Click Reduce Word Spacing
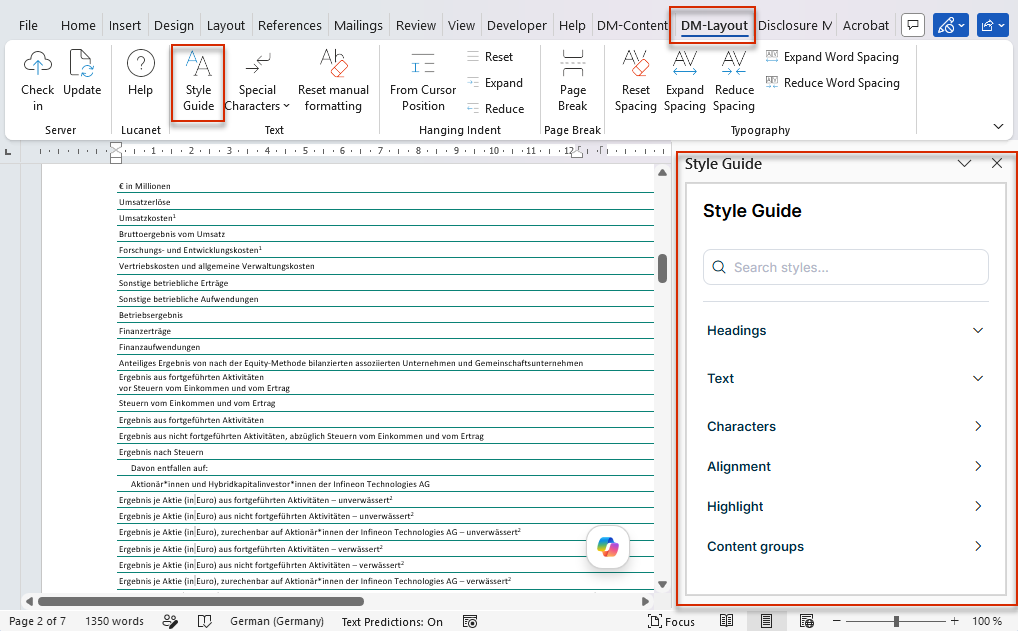1018x631 pixels. (832, 82)
